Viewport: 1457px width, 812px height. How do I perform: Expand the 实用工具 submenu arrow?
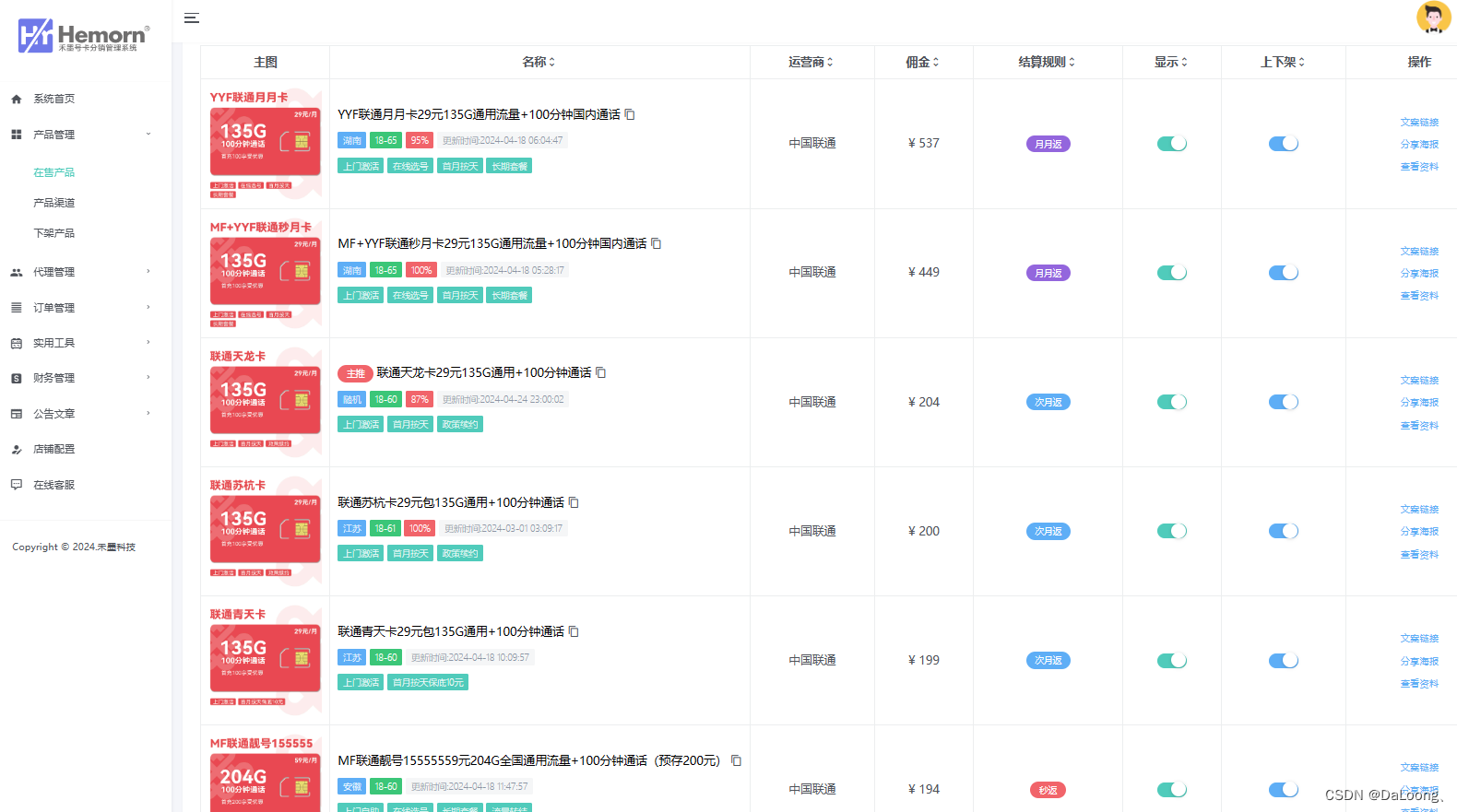point(148,343)
